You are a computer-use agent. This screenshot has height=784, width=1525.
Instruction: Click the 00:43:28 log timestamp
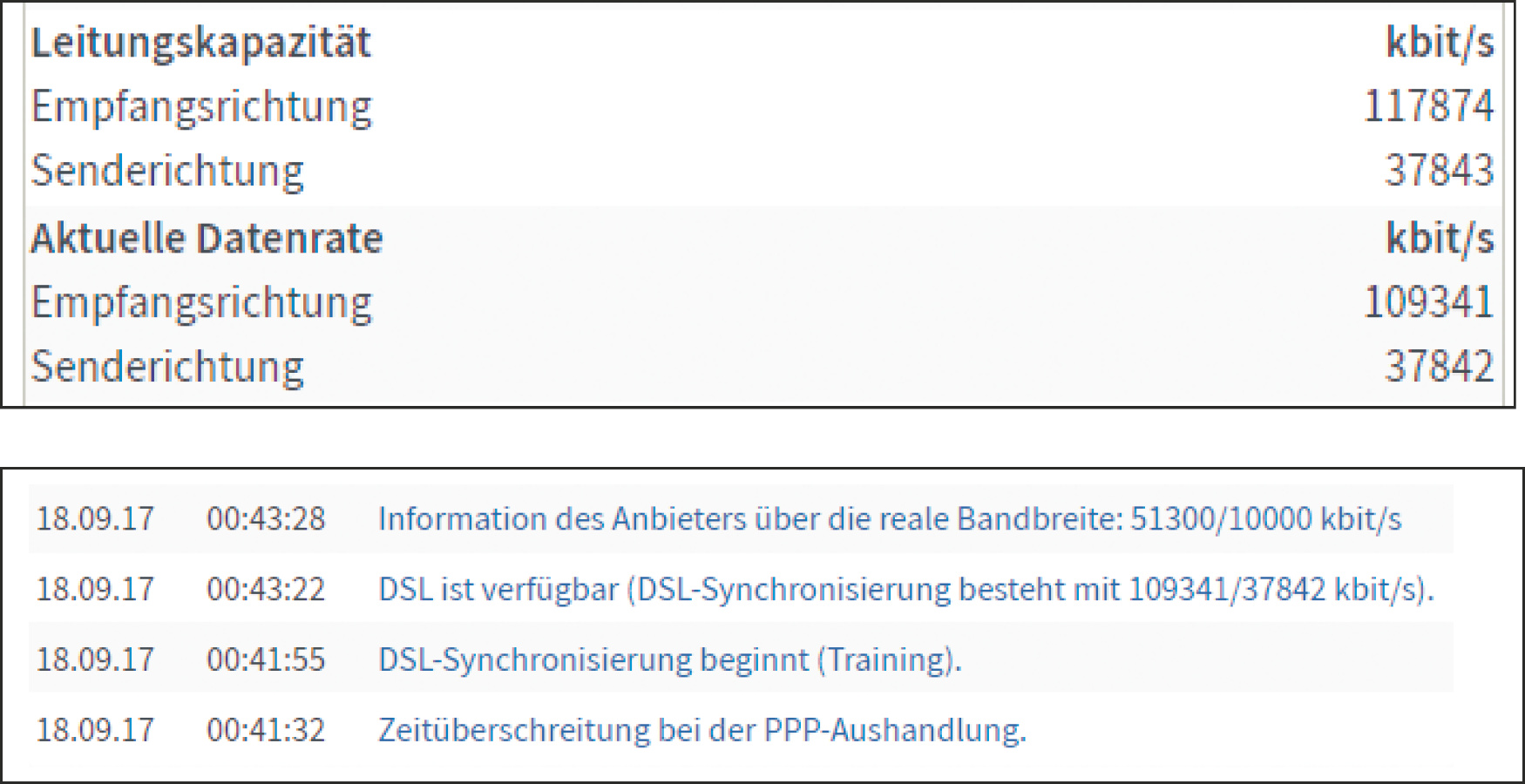tap(266, 519)
